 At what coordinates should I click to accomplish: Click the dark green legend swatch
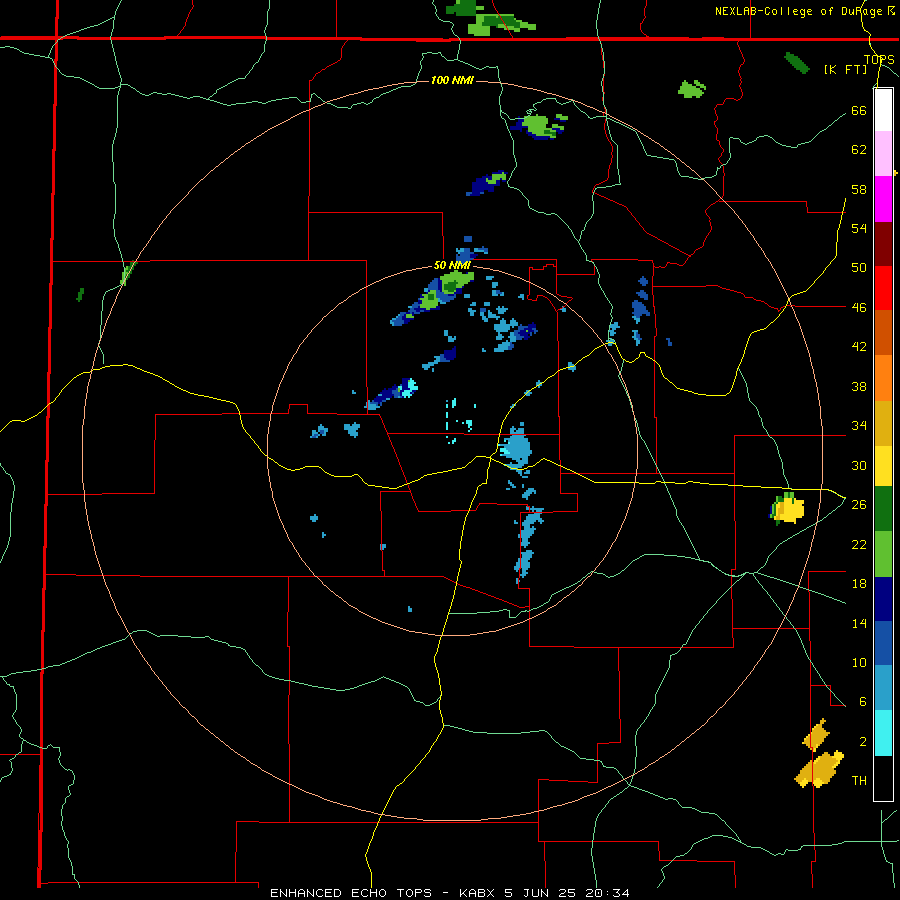pyautogui.click(x=883, y=509)
